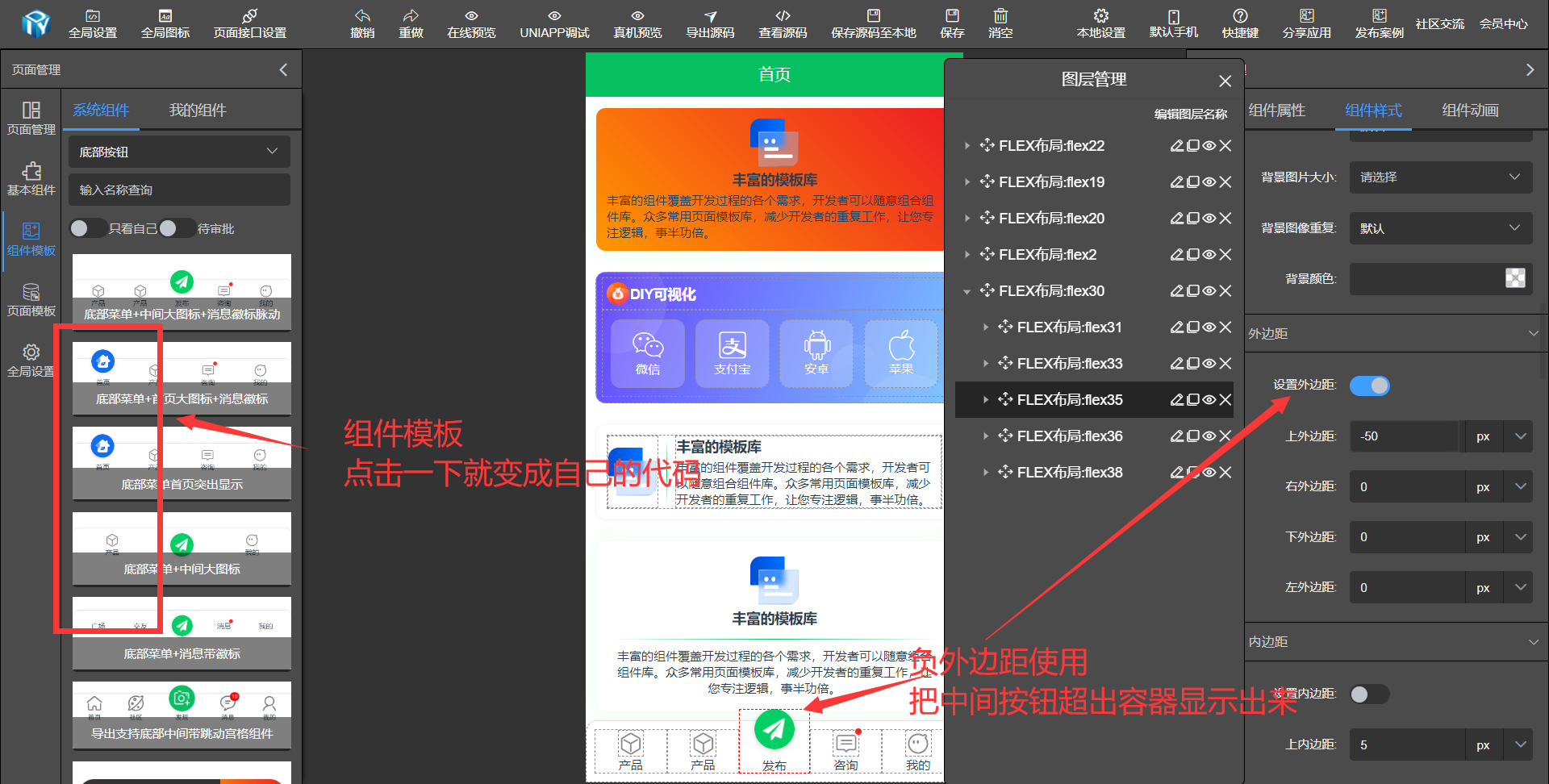Open 上外边距 unit dropdown

1521,436
